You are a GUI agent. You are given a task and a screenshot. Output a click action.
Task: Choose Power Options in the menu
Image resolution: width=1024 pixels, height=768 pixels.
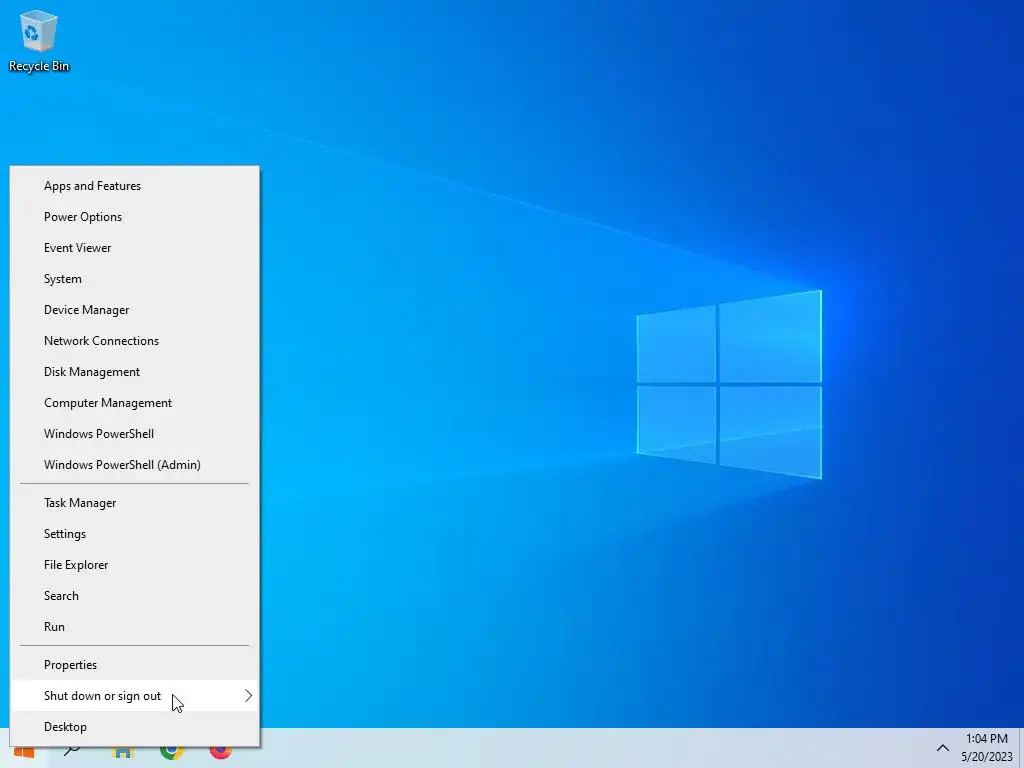tap(135, 217)
